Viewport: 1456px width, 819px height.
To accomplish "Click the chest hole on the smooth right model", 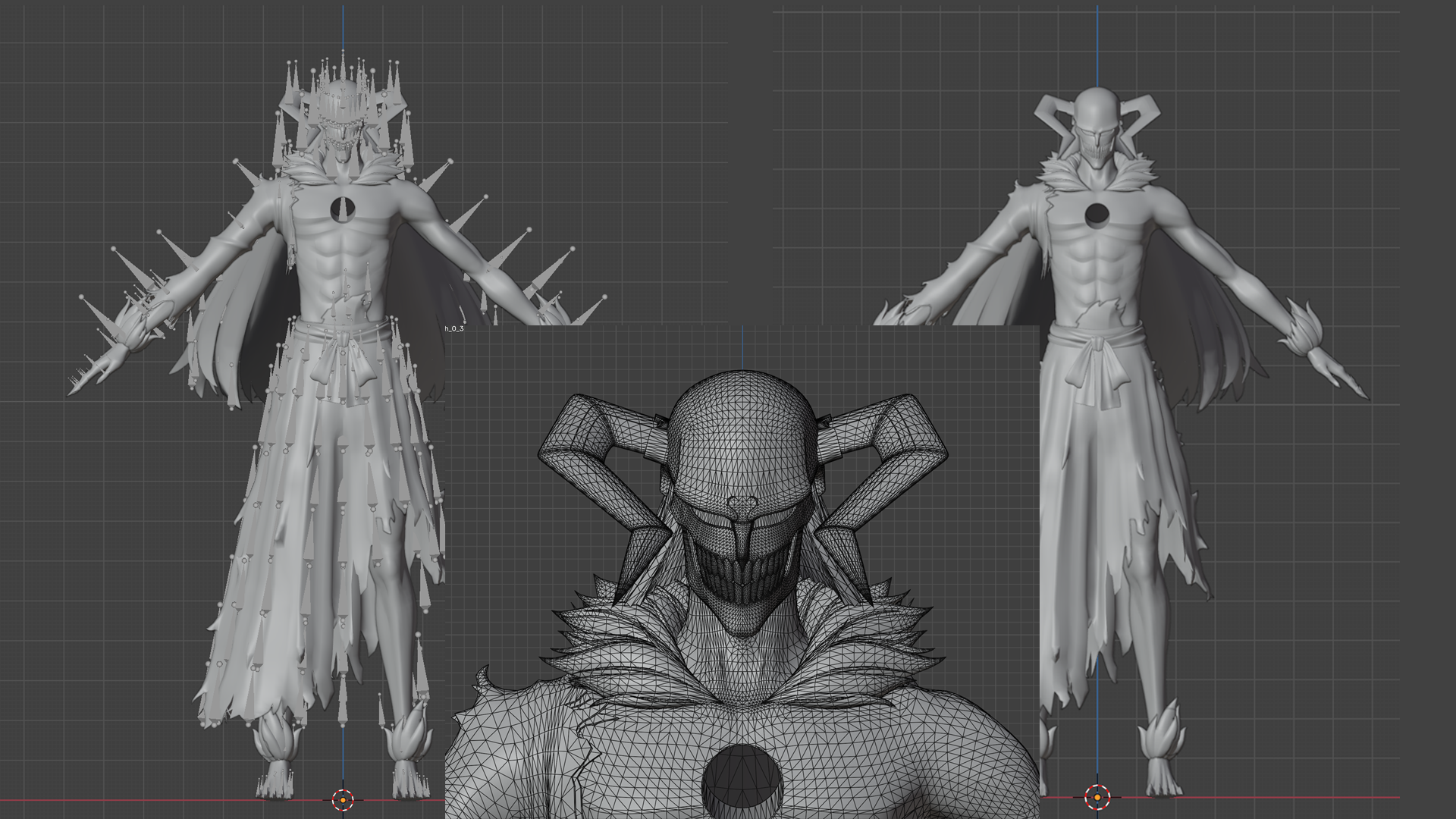I will tap(1097, 215).
